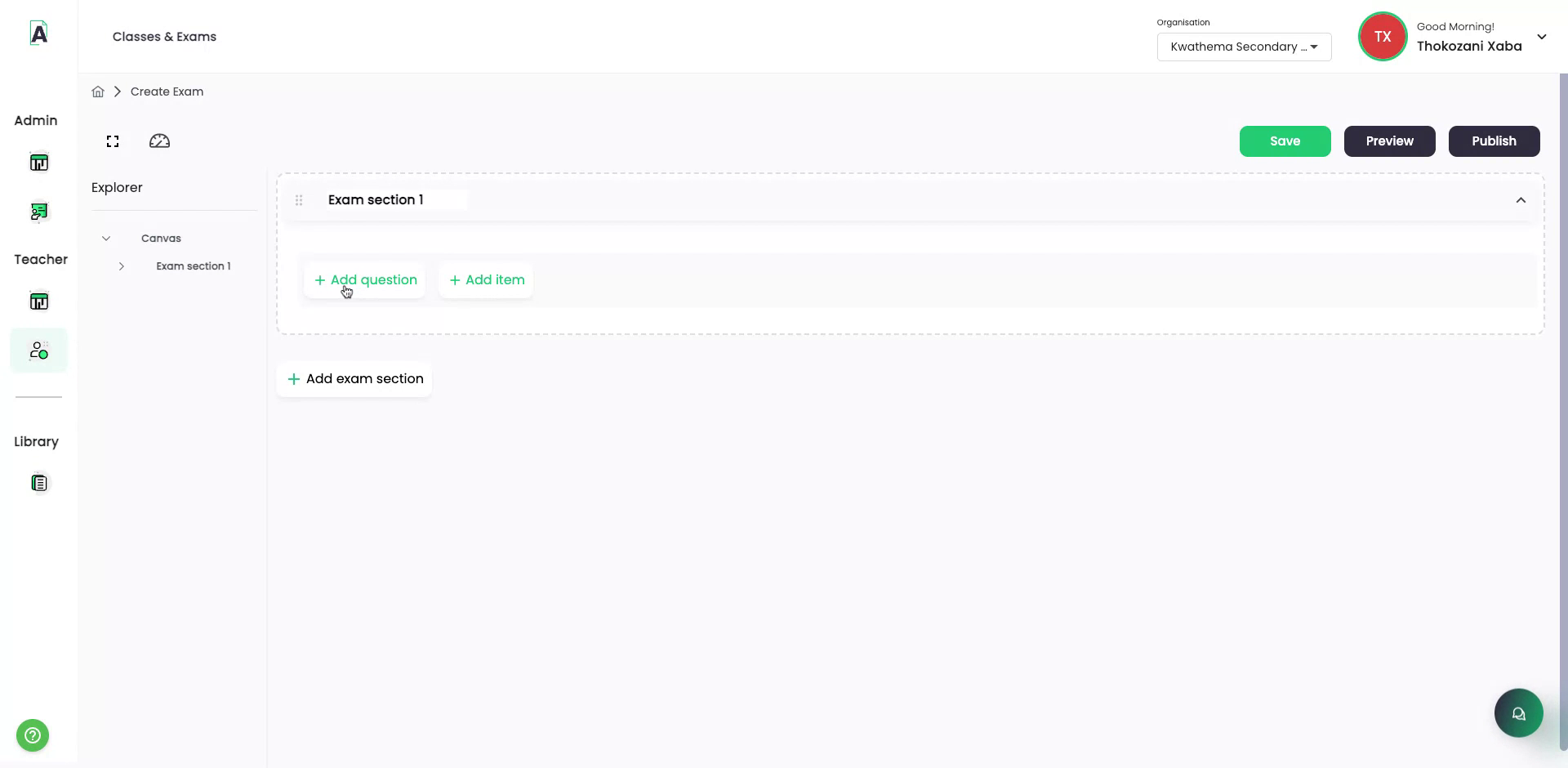Select Create Exam in the breadcrumb

pos(167,91)
